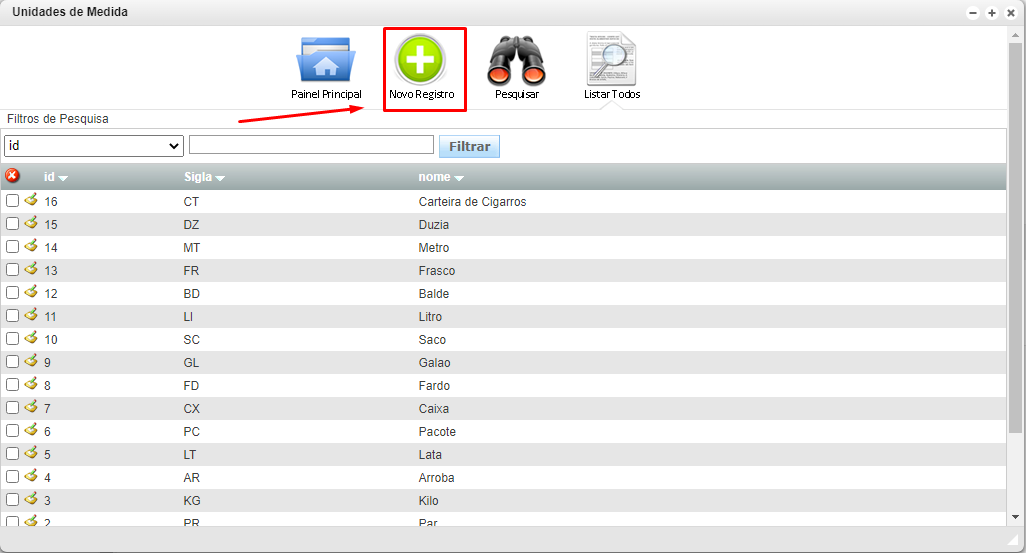The height and width of the screenshot is (557, 1028).
Task: Click the edit icon for row 7 Caixa
Action: click(x=31, y=407)
